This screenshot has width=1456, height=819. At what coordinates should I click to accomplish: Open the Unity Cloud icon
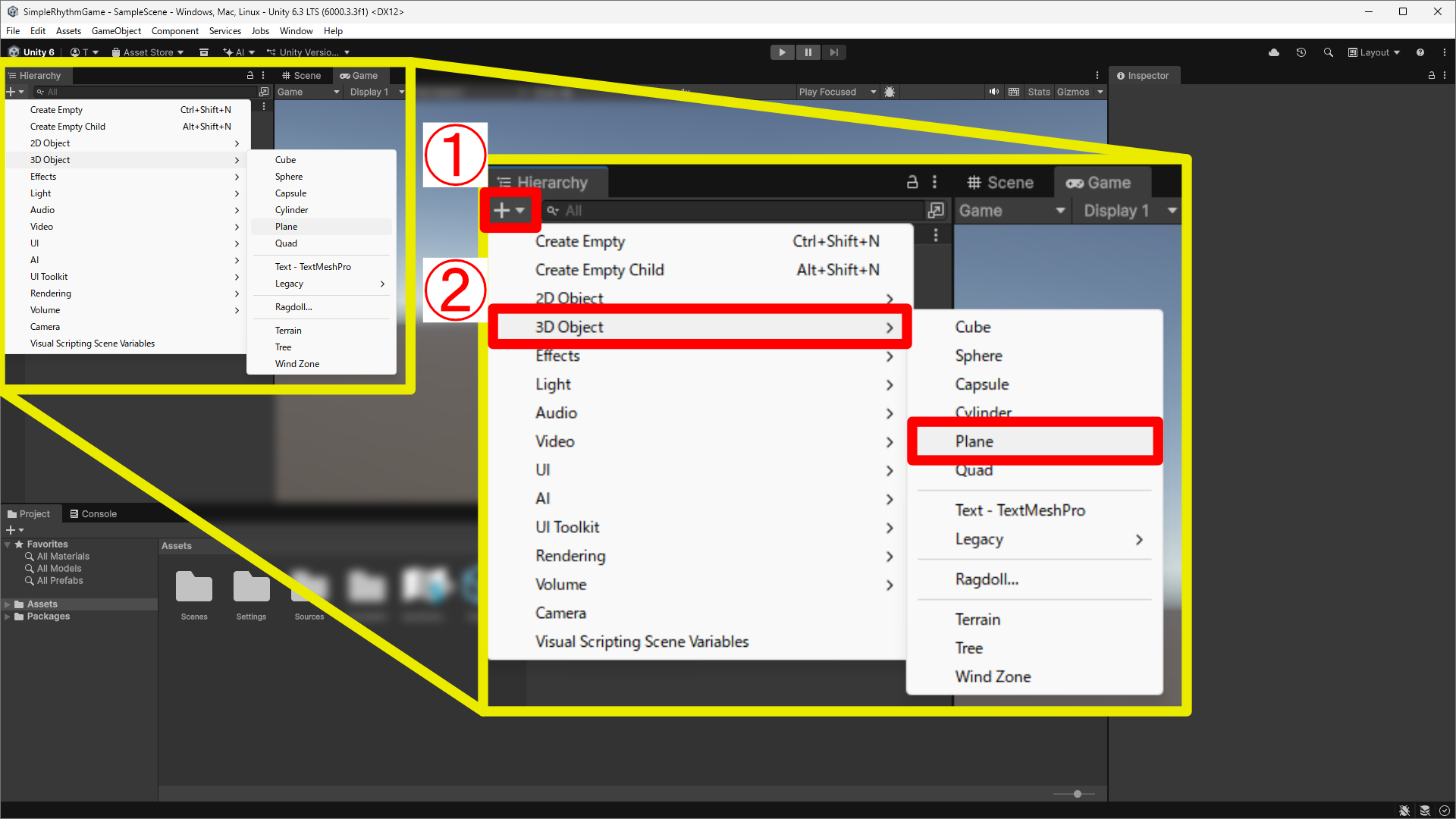click(x=1274, y=52)
